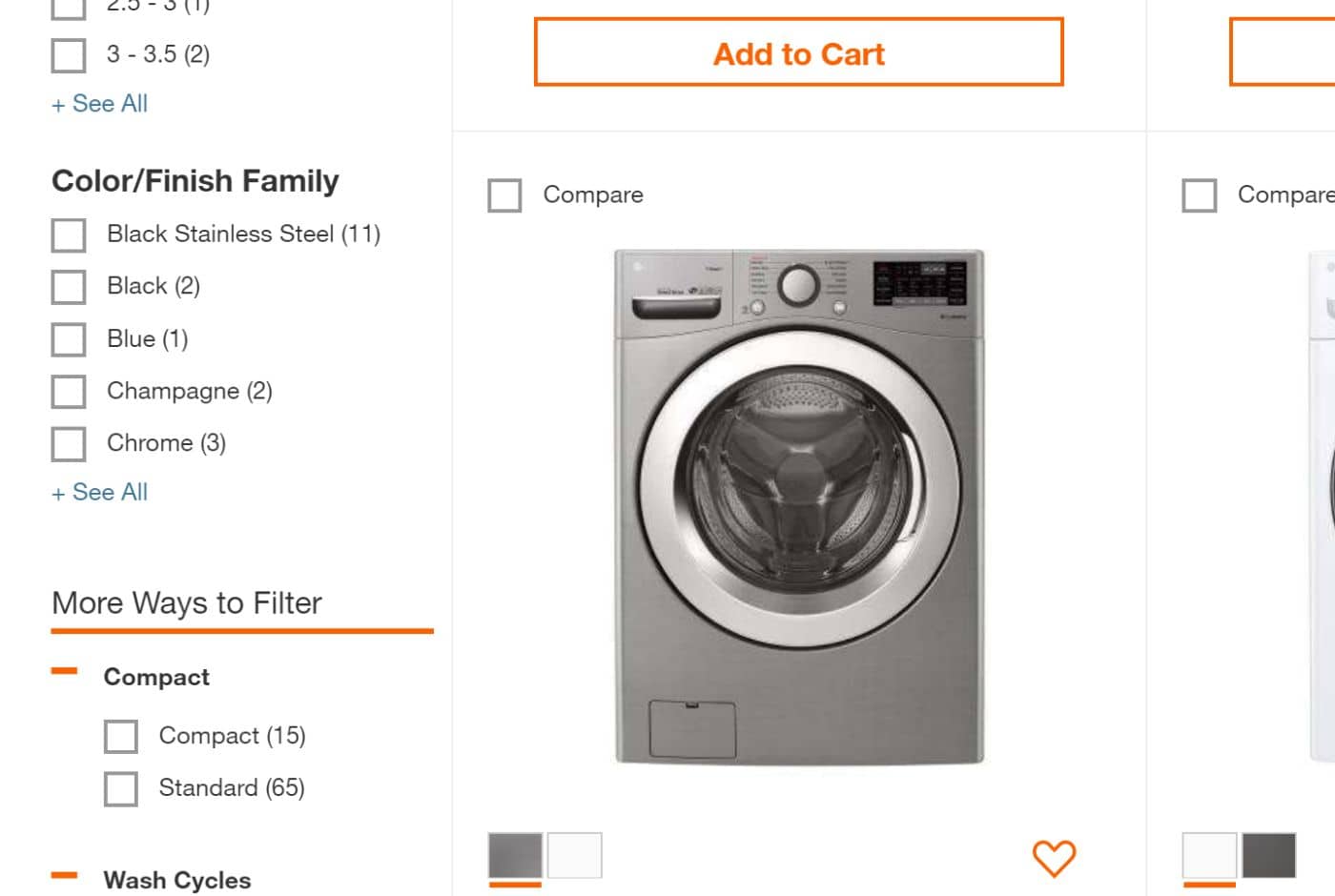Check the Black Stainless Steel filter
The width and height of the screenshot is (1335, 896).
point(69,235)
